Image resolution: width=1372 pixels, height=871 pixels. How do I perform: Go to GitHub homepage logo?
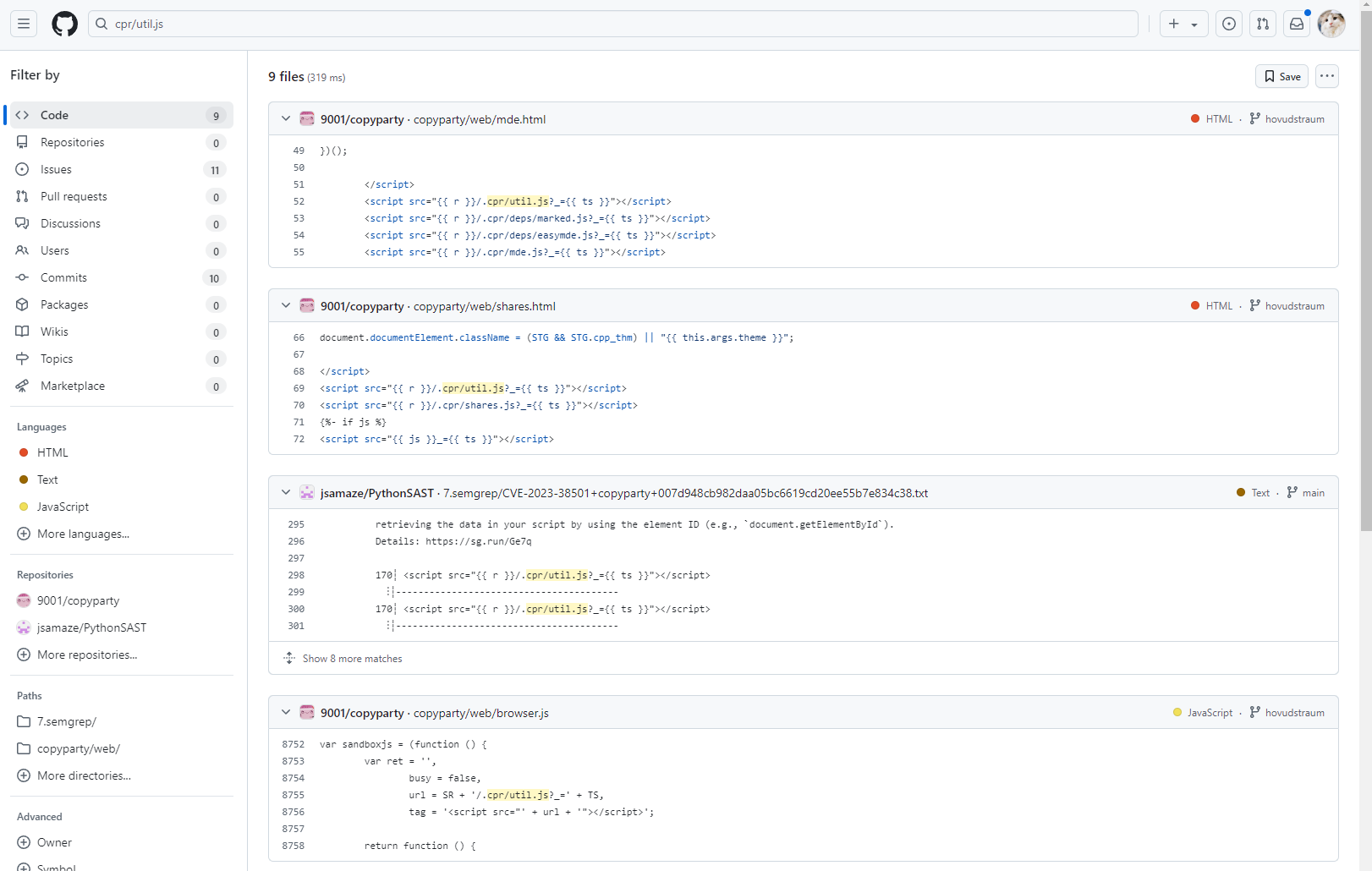pos(64,24)
